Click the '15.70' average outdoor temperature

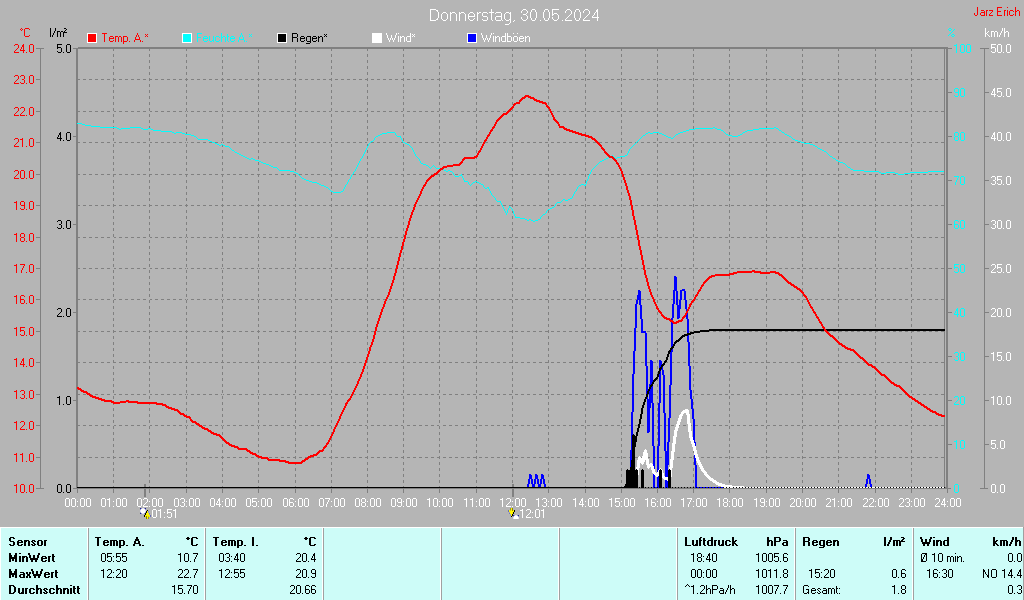coord(185,590)
